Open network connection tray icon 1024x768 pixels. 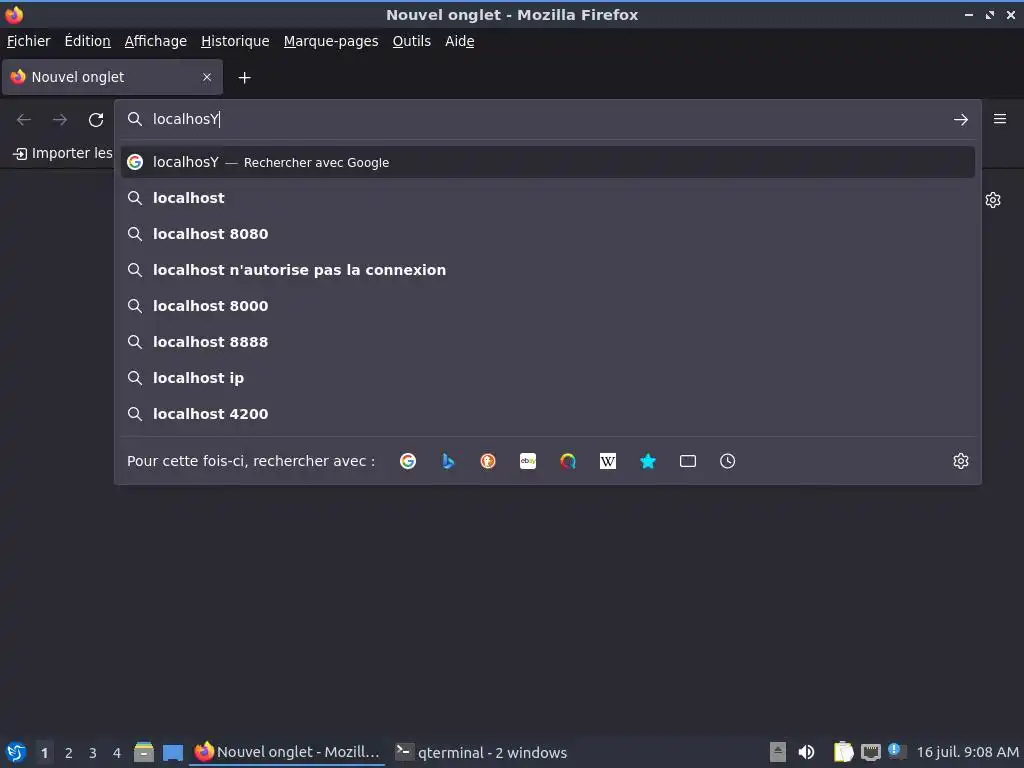[x=871, y=752]
